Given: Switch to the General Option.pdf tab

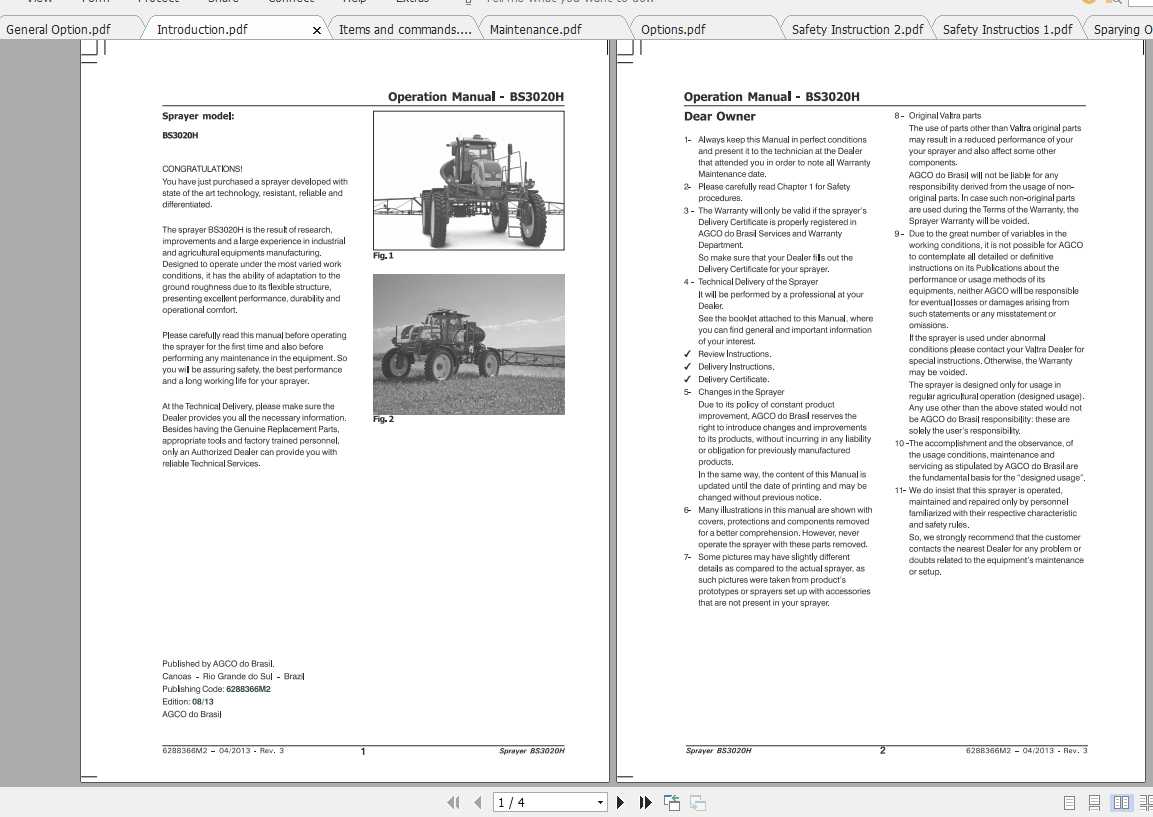Looking at the screenshot, I should pos(59,29).
